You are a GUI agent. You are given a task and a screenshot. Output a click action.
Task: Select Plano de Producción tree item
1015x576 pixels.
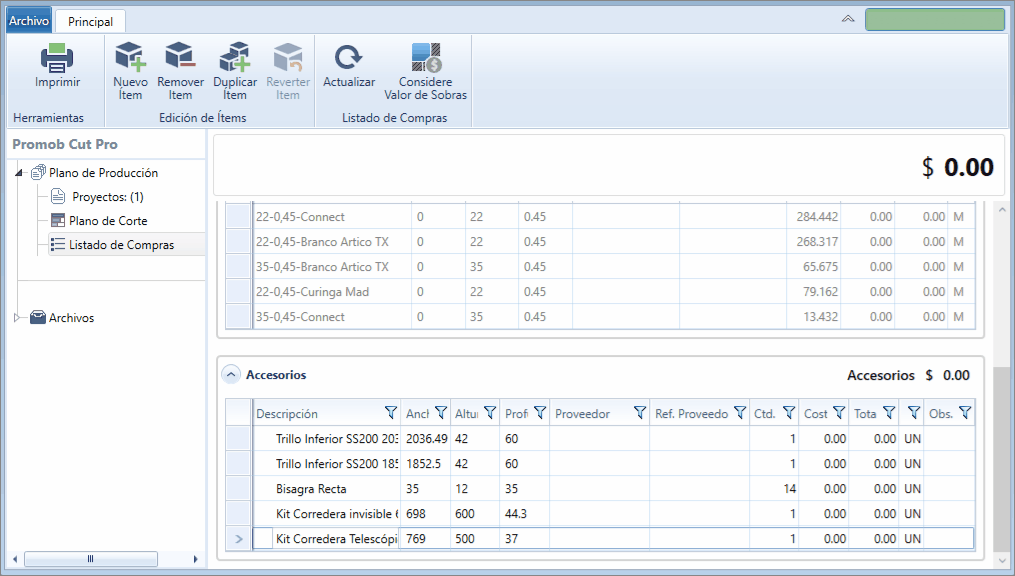point(103,173)
